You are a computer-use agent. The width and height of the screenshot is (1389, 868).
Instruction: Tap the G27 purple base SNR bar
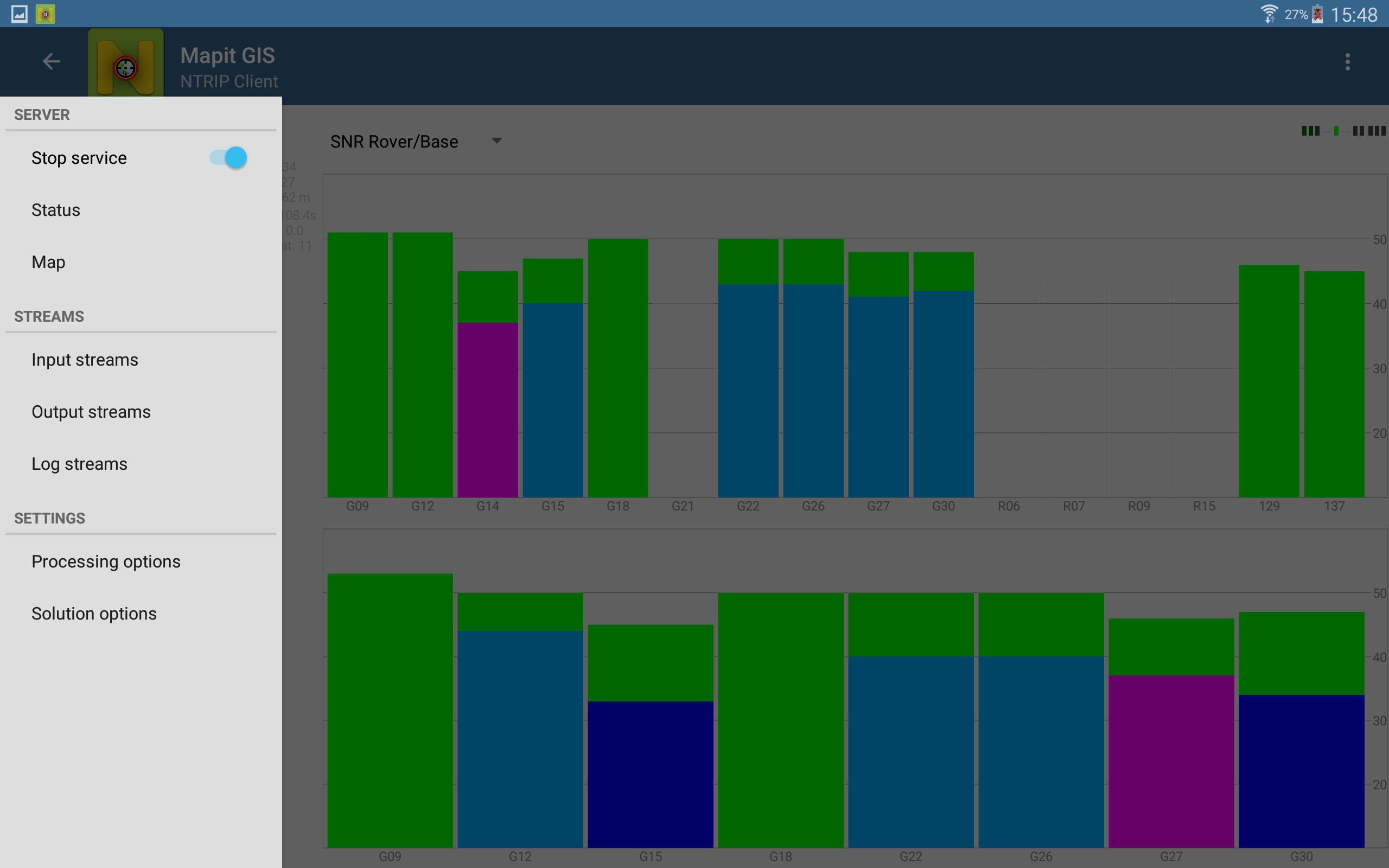click(1171, 761)
